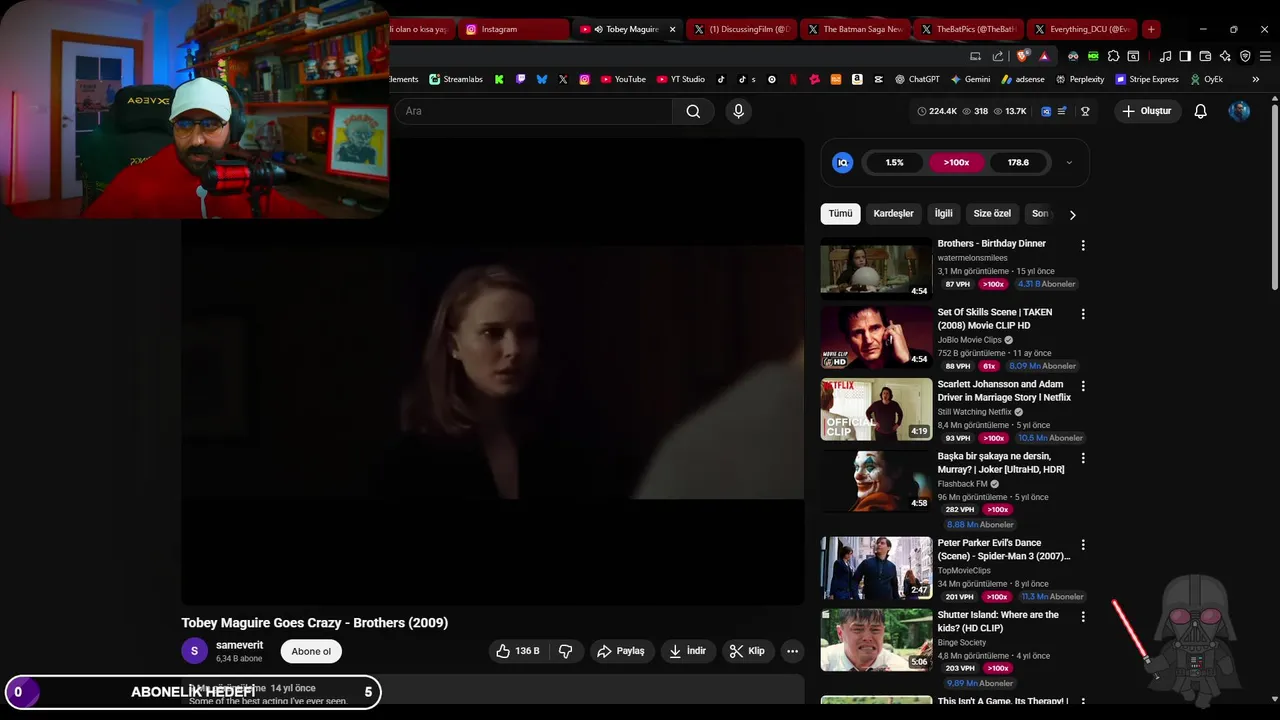
Task: Expand hidden bookmarks overflow chevron
Action: [x=1256, y=79]
